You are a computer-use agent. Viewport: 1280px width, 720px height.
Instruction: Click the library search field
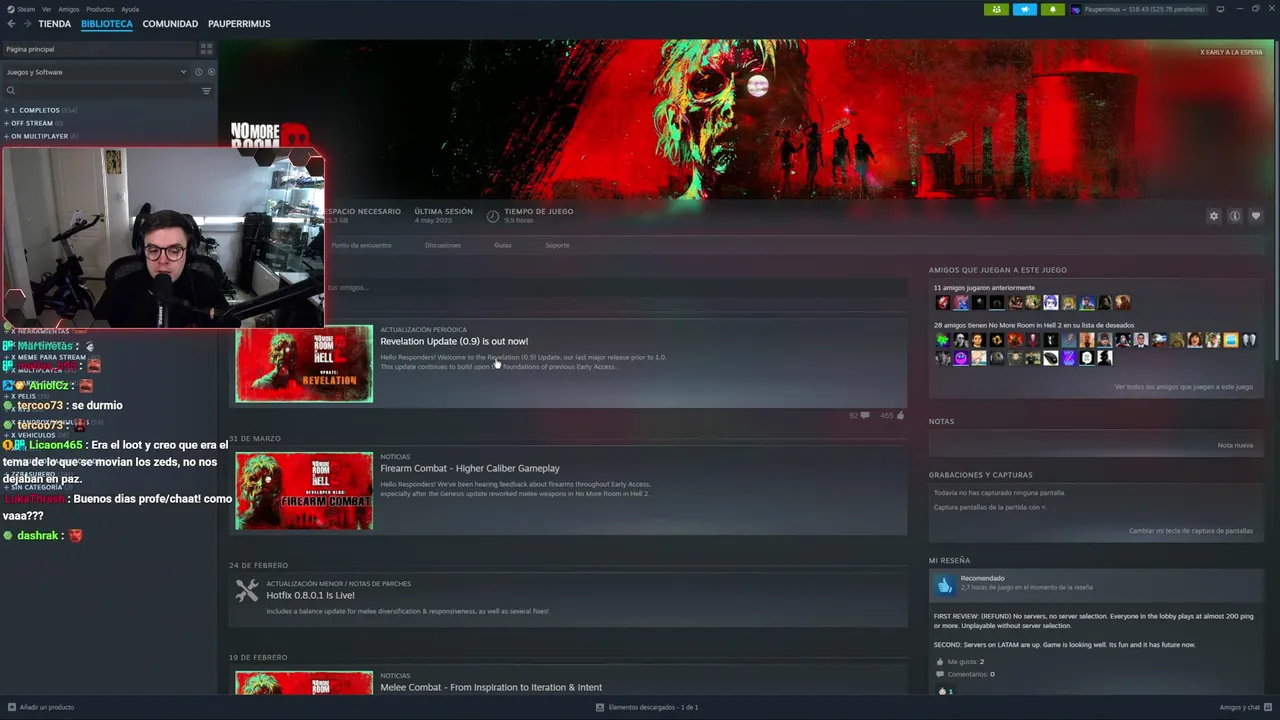100,91
